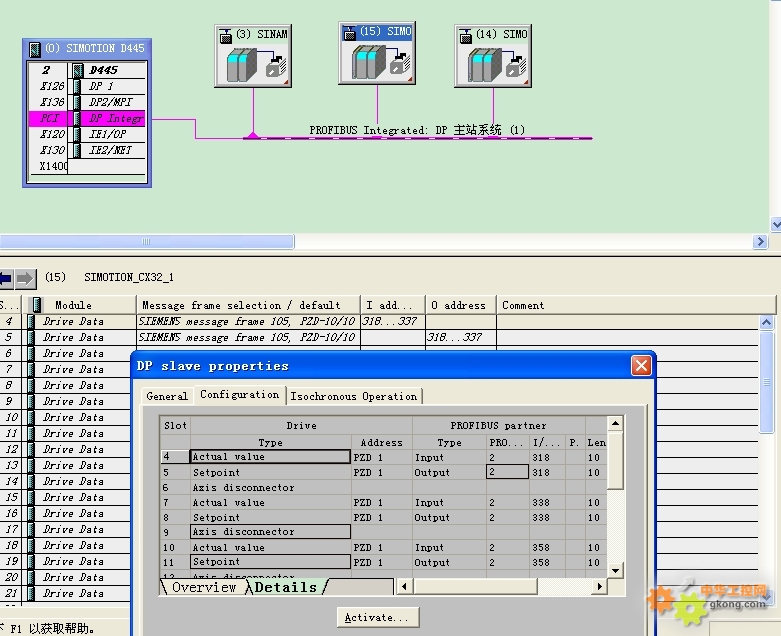Click message frame 105 cell in row 4
The height and width of the screenshot is (636, 781).
[x=247, y=321]
